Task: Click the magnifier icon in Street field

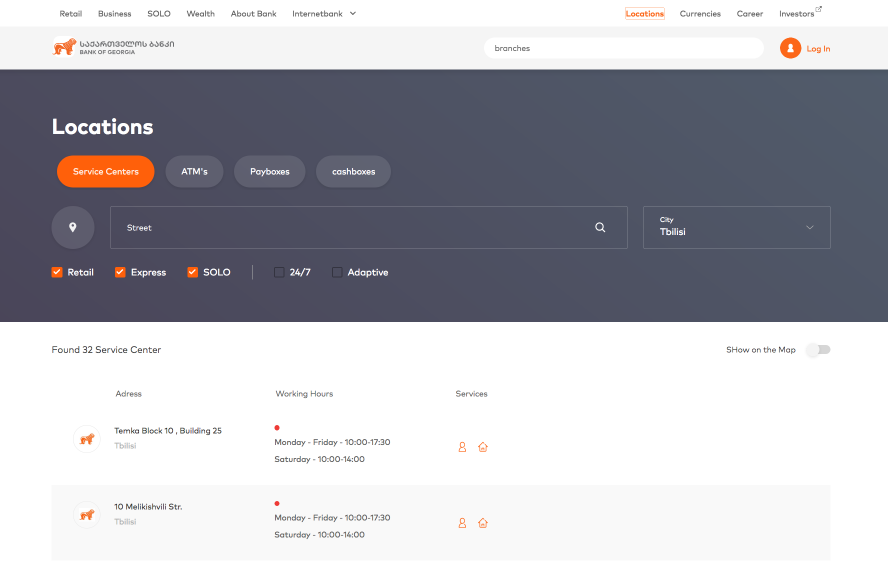Action: (600, 227)
